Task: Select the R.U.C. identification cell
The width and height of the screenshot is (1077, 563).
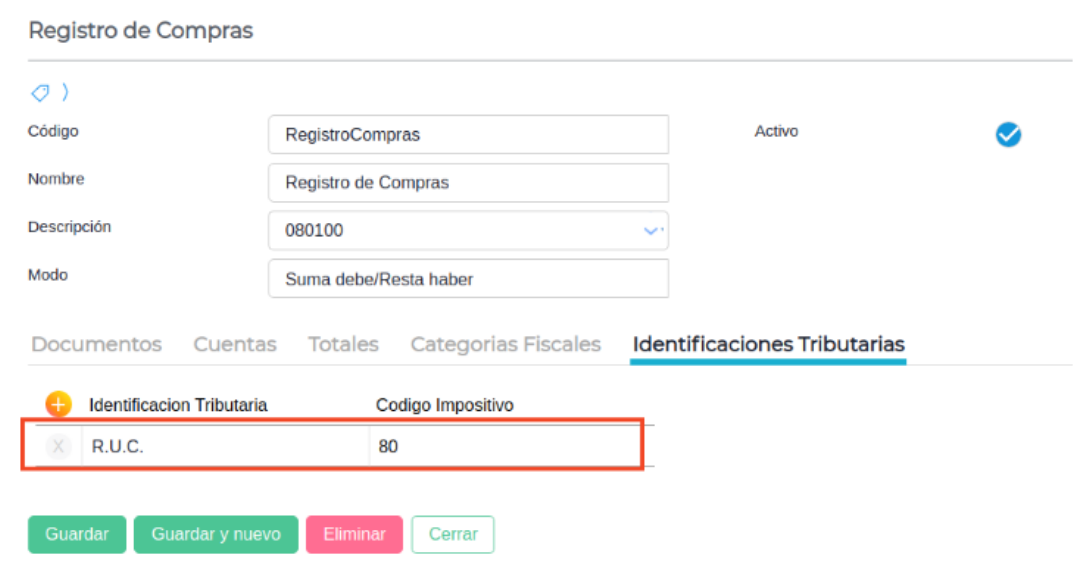Action: 225,447
